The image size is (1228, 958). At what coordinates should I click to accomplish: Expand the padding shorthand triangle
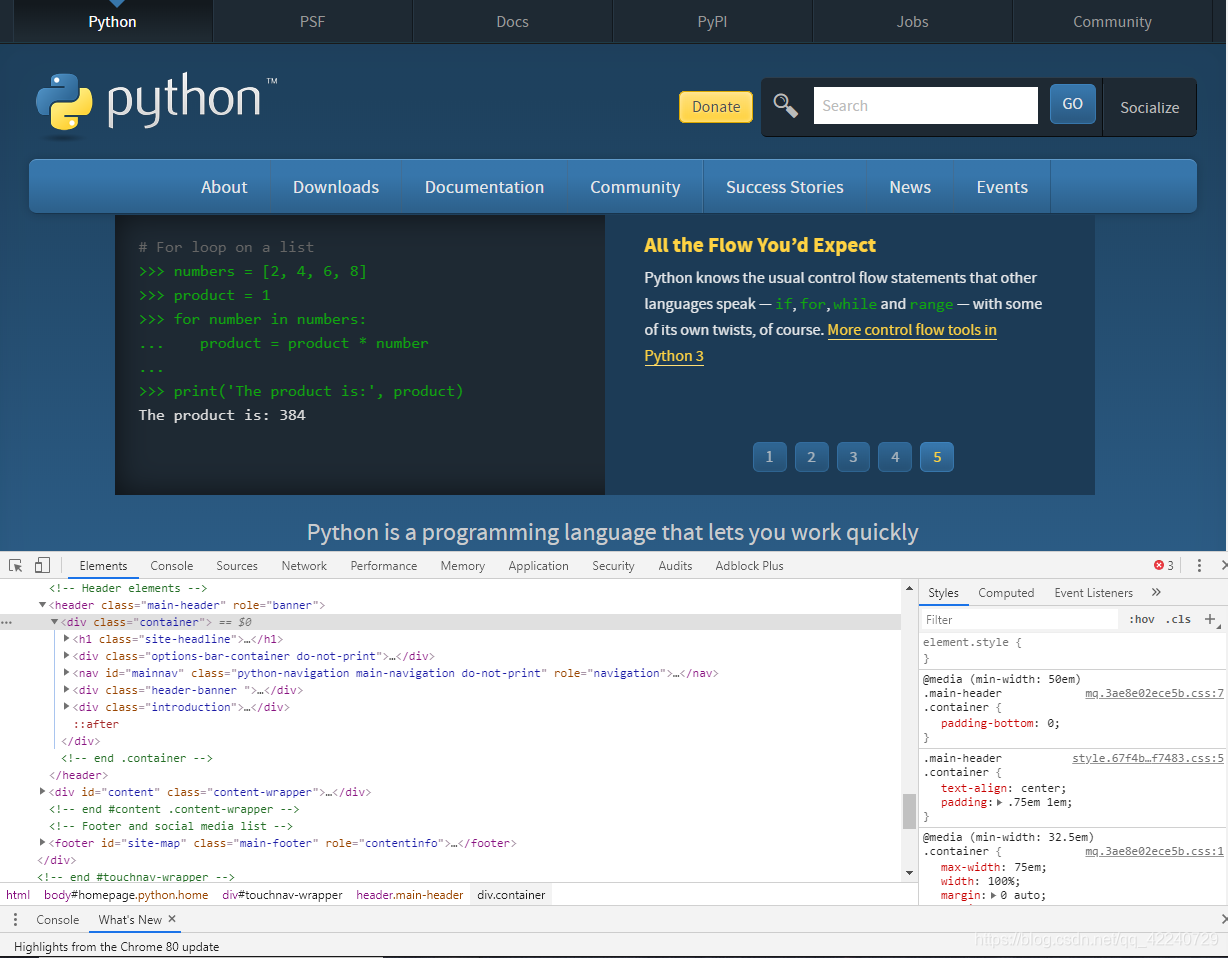coord(1001,802)
